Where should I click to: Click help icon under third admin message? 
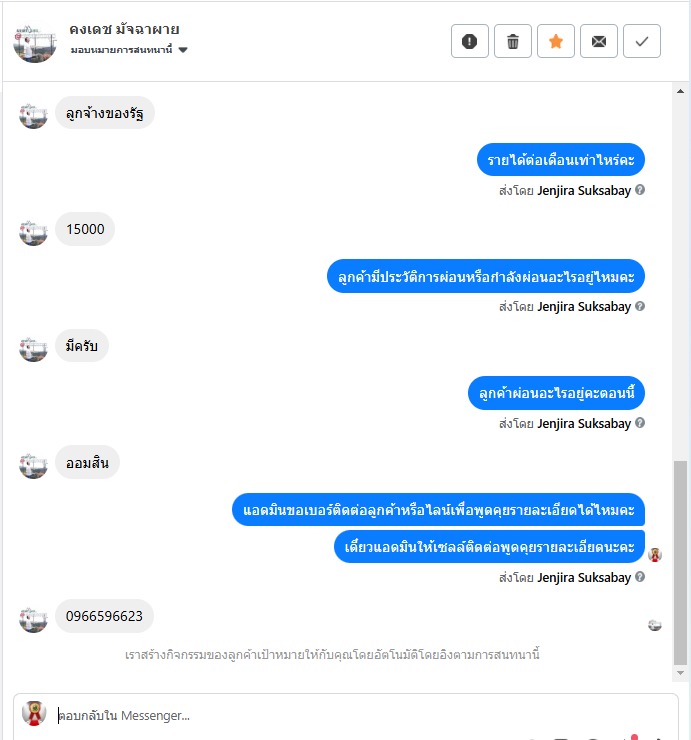tap(640, 423)
